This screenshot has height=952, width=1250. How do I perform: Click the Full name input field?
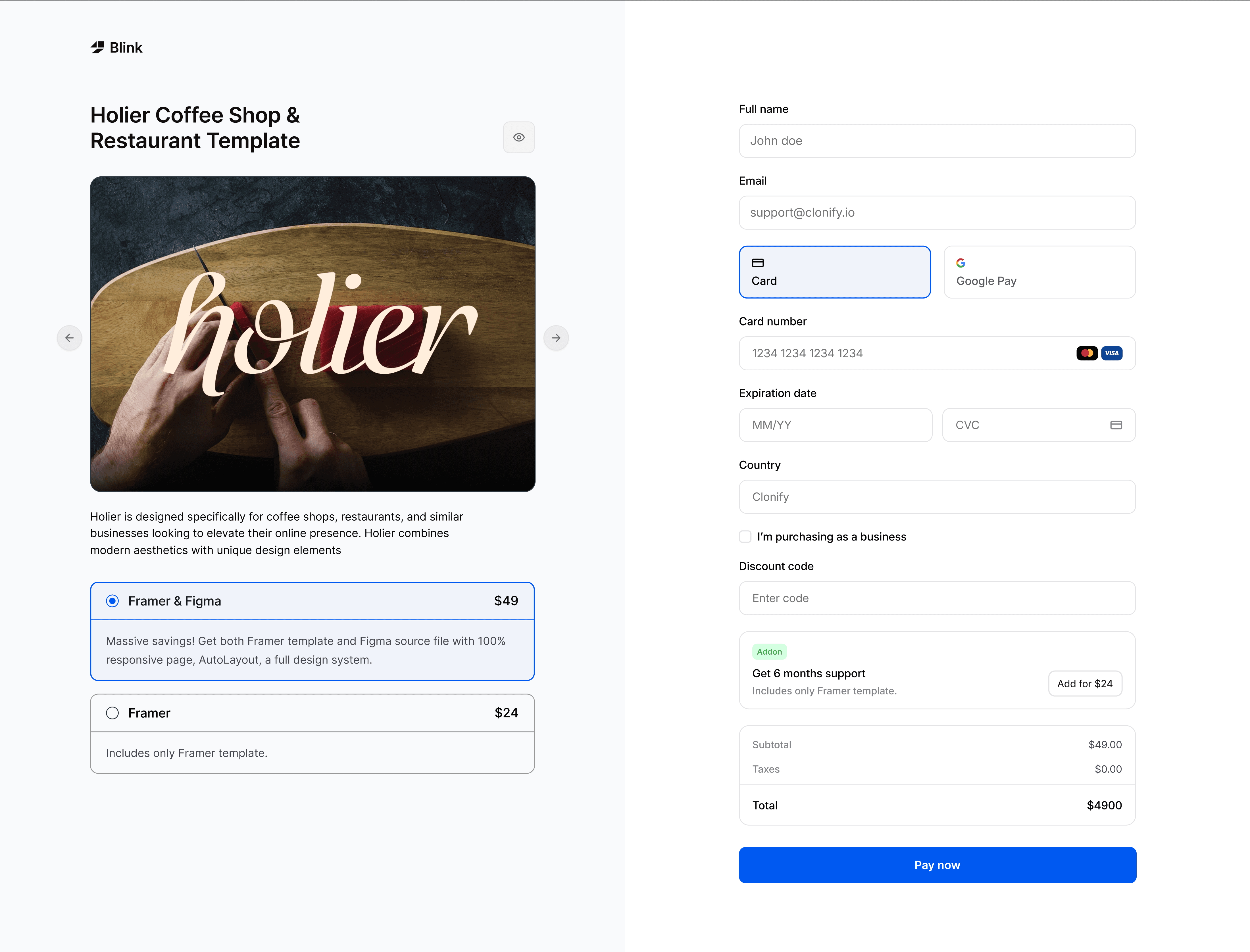937,141
